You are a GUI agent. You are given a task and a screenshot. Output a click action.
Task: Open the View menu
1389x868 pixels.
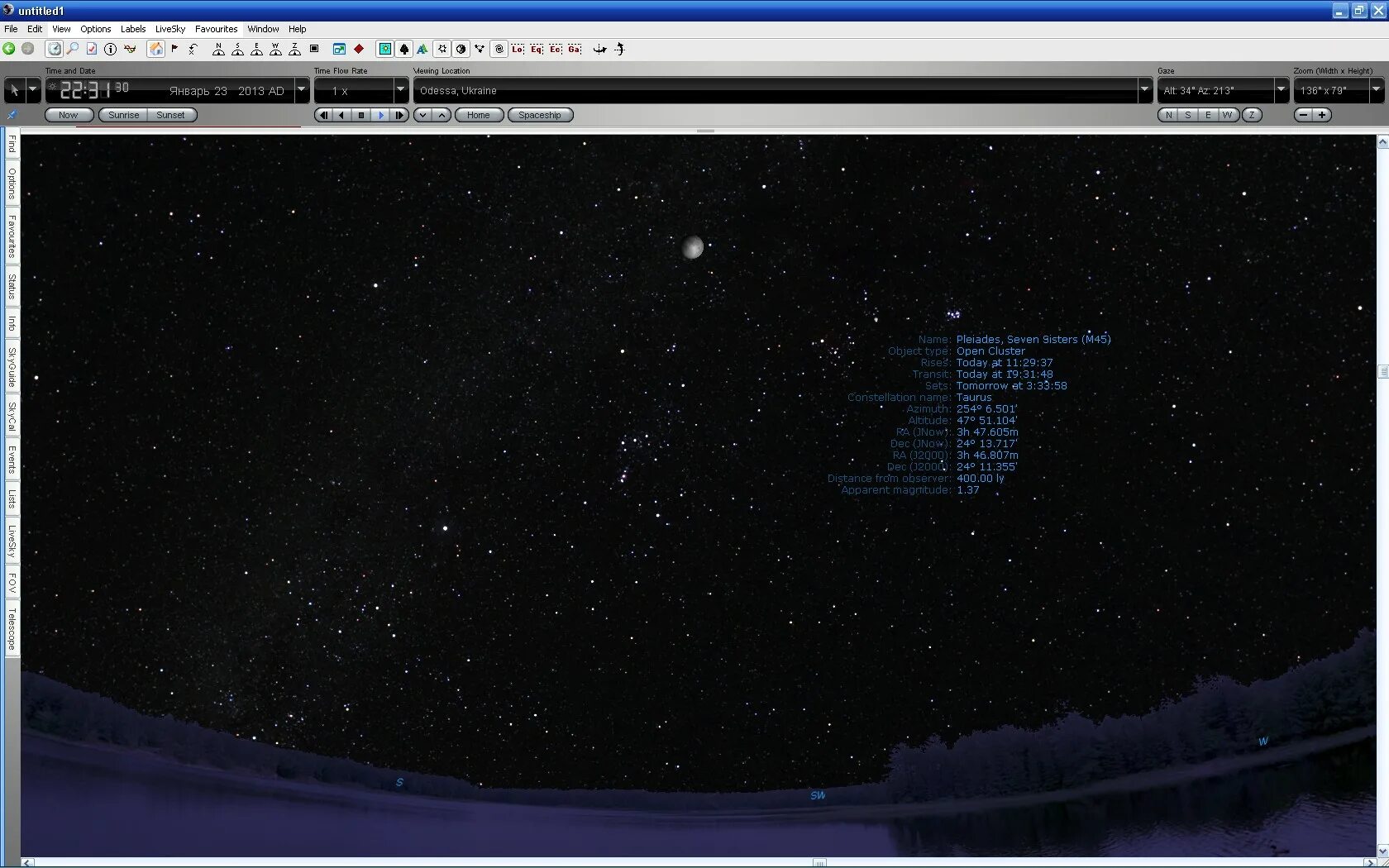coord(62,29)
